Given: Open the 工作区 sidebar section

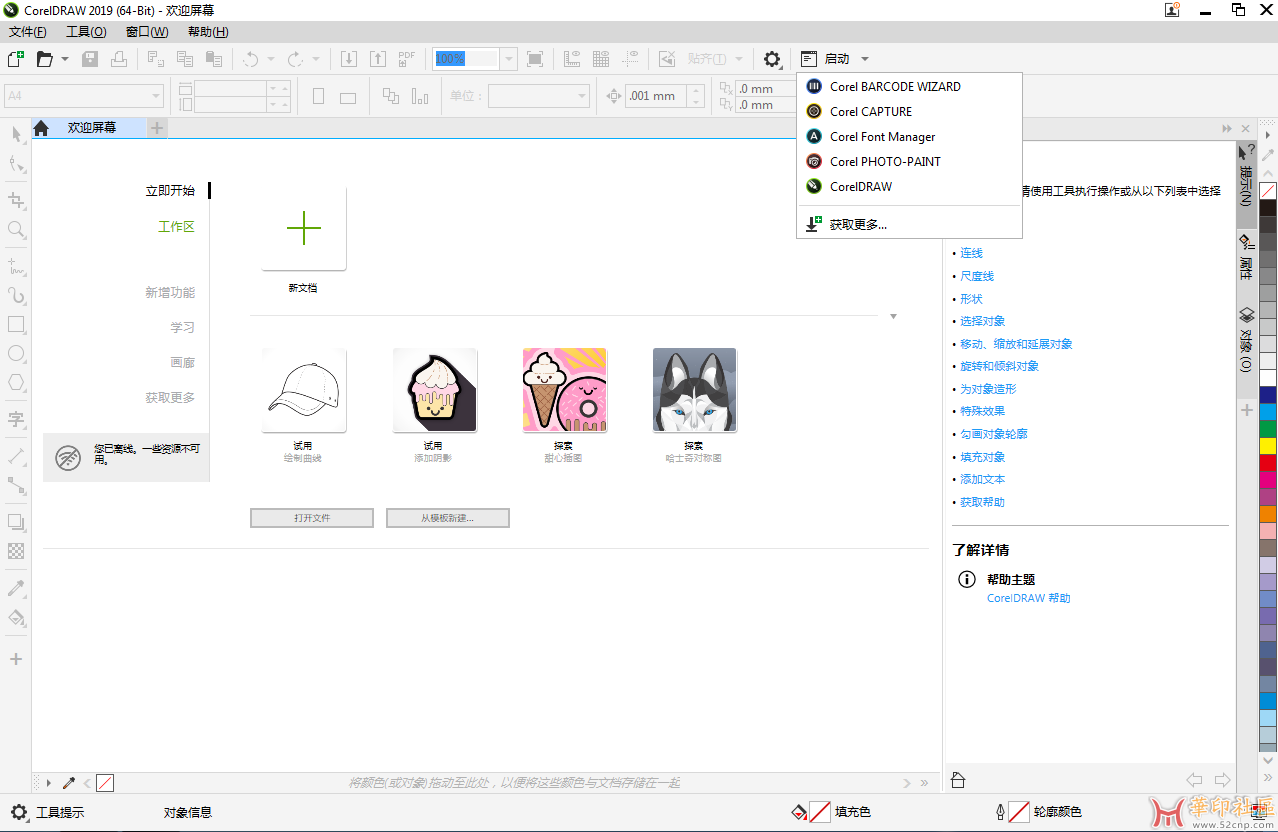Looking at the screenshot, I should coord(177,227).
